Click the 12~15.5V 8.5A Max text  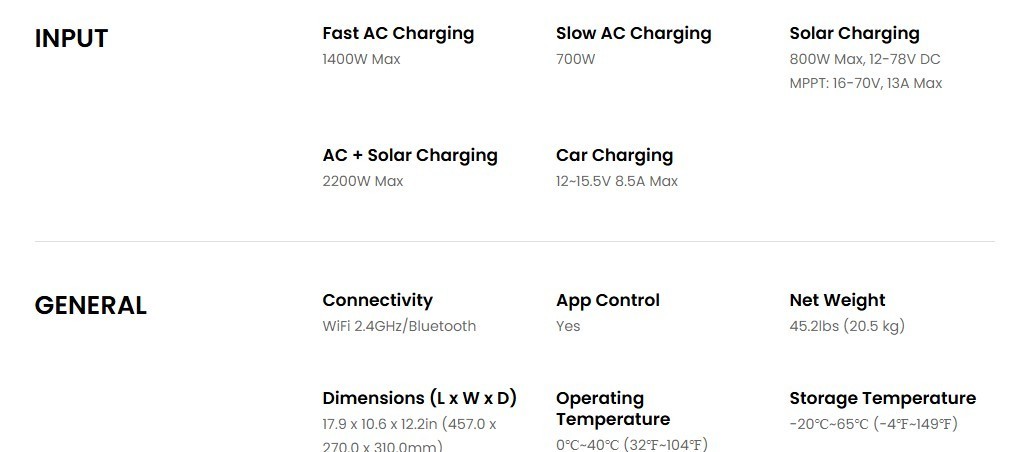617,182
